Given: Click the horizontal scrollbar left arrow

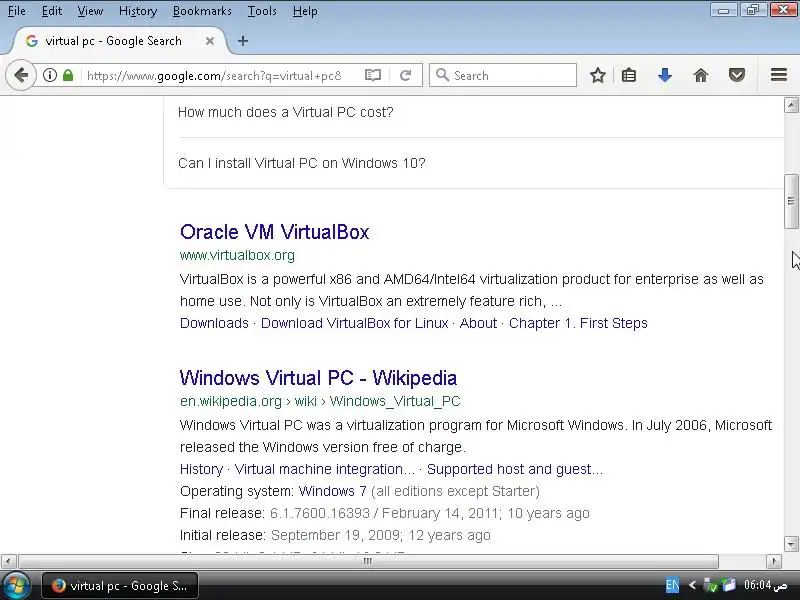Looking at the screenshot, I should coord(8,561).
